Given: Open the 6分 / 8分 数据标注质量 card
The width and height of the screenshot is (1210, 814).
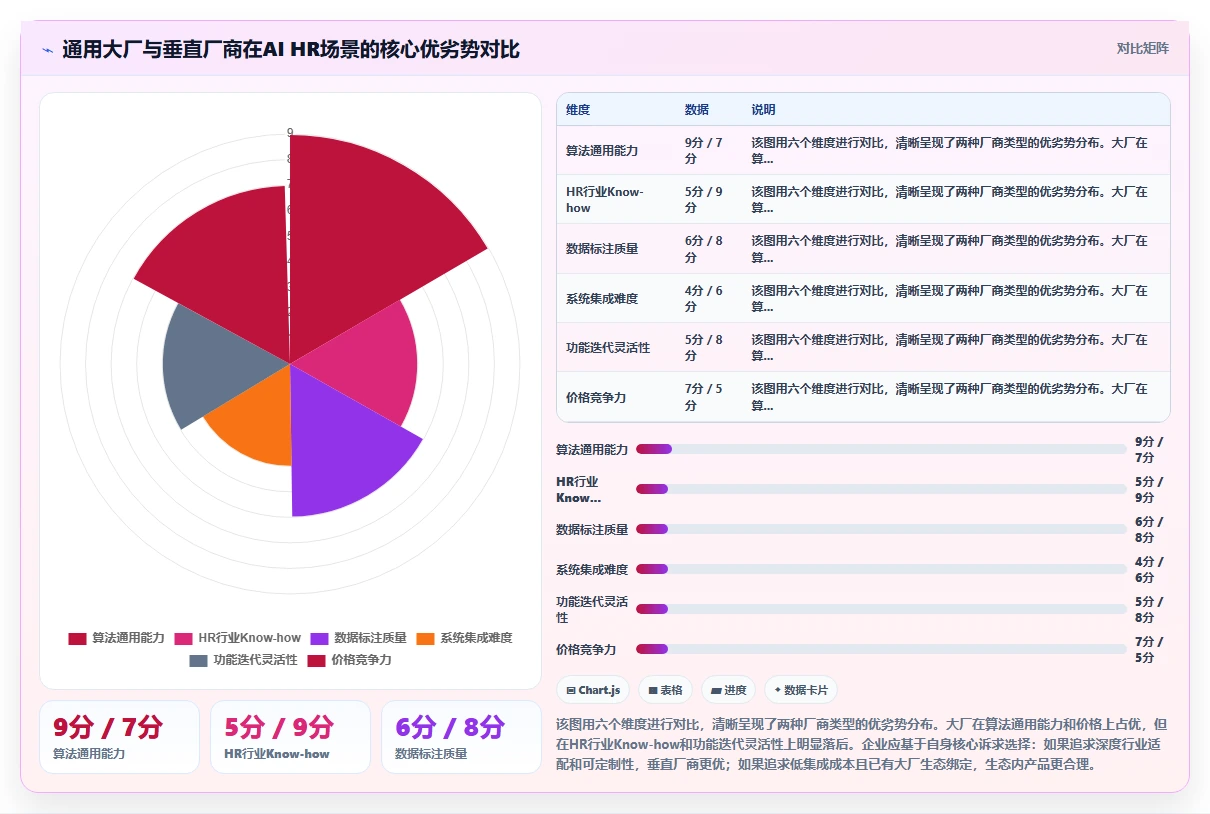Looking at the screenshot, I should [461, 737].
